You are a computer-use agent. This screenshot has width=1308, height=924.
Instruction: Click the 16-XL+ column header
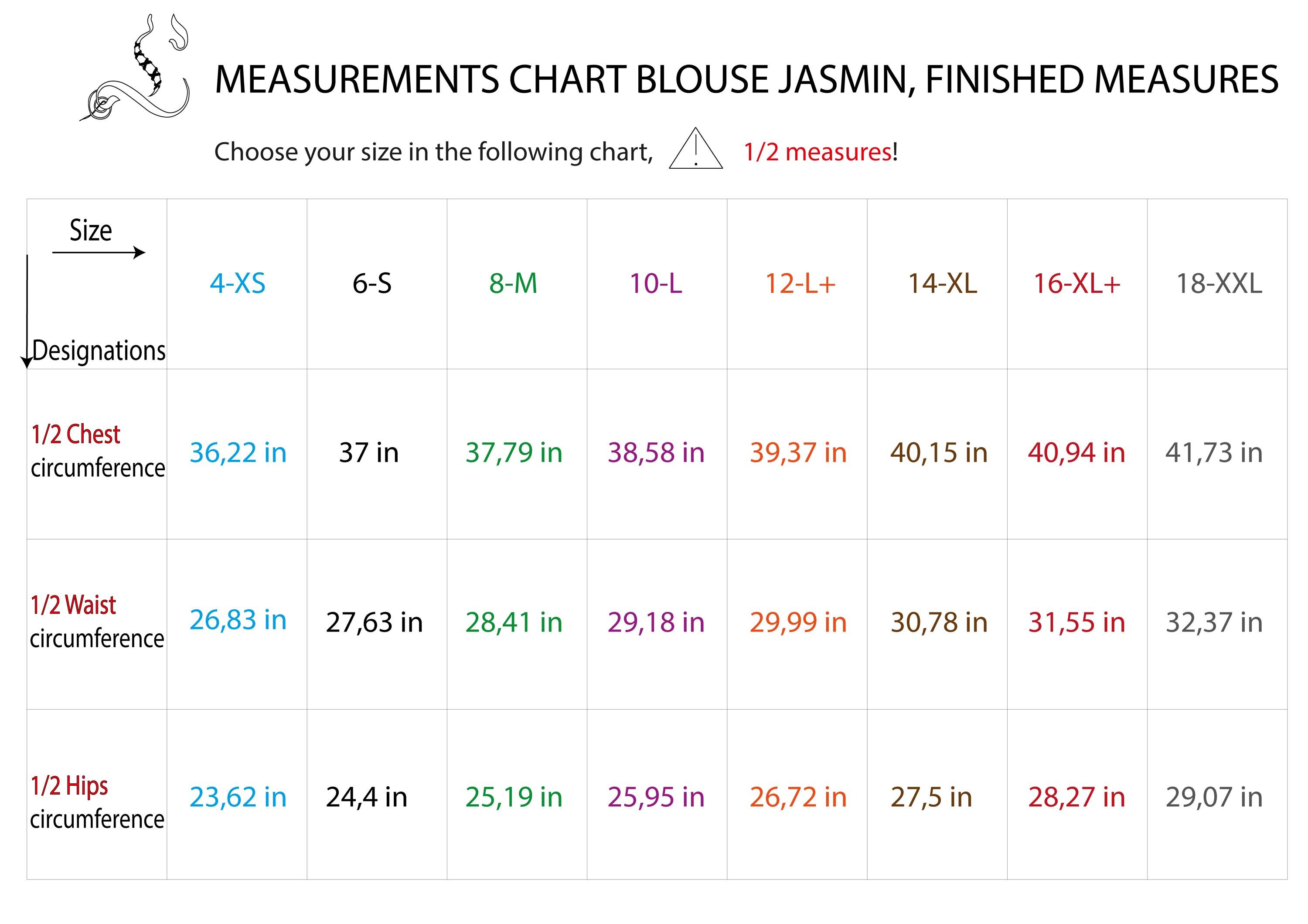coord(1077,283)
